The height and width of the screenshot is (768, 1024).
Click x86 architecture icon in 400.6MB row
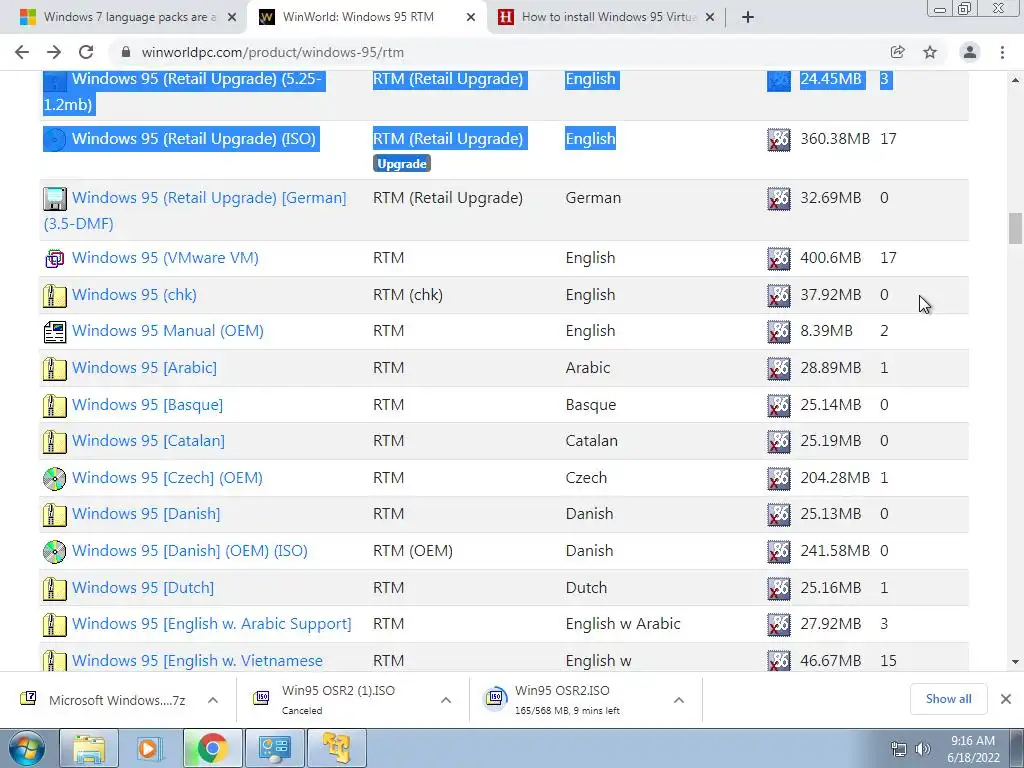click(x=778, y=259)
